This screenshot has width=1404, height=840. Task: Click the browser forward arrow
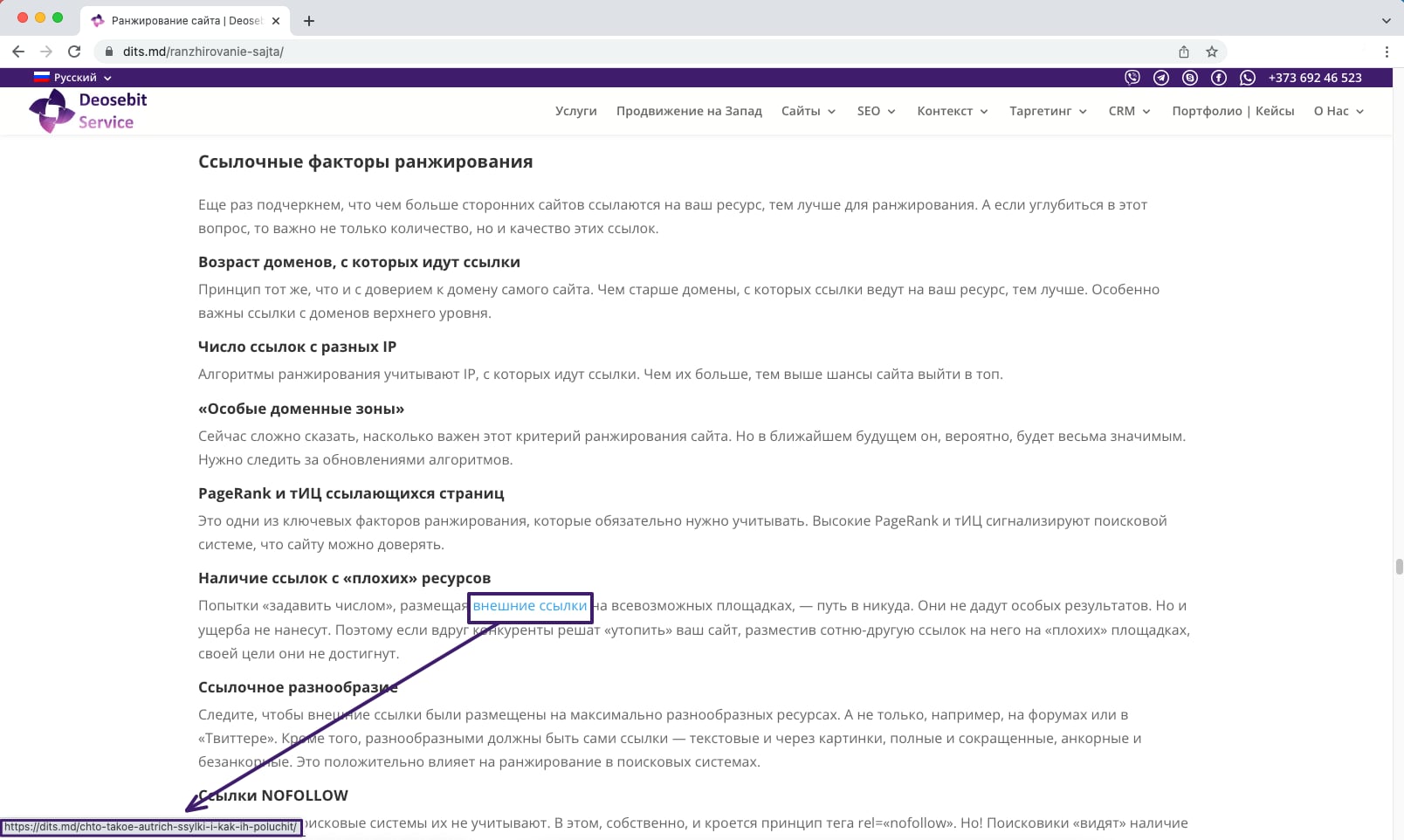click(46, 52)
